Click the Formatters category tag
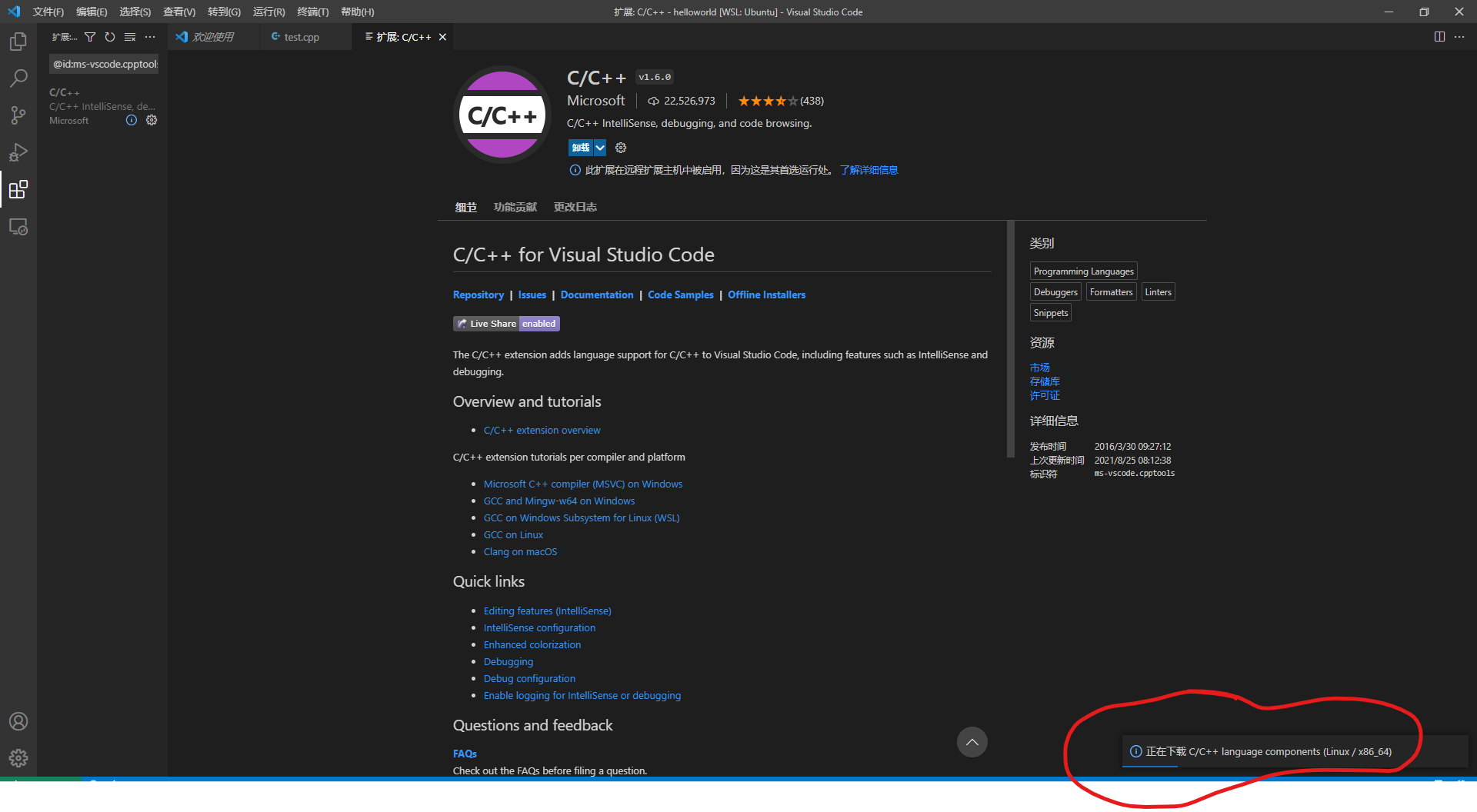1477x812 pixels. tap(1111, 291)
